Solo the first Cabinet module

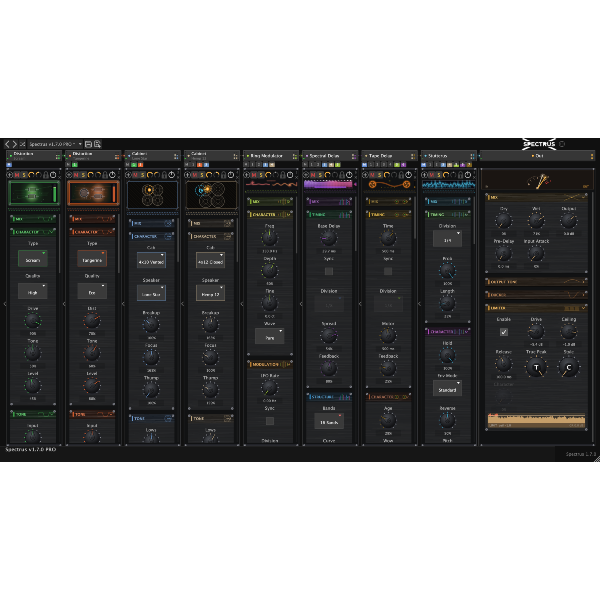point(142,175)
